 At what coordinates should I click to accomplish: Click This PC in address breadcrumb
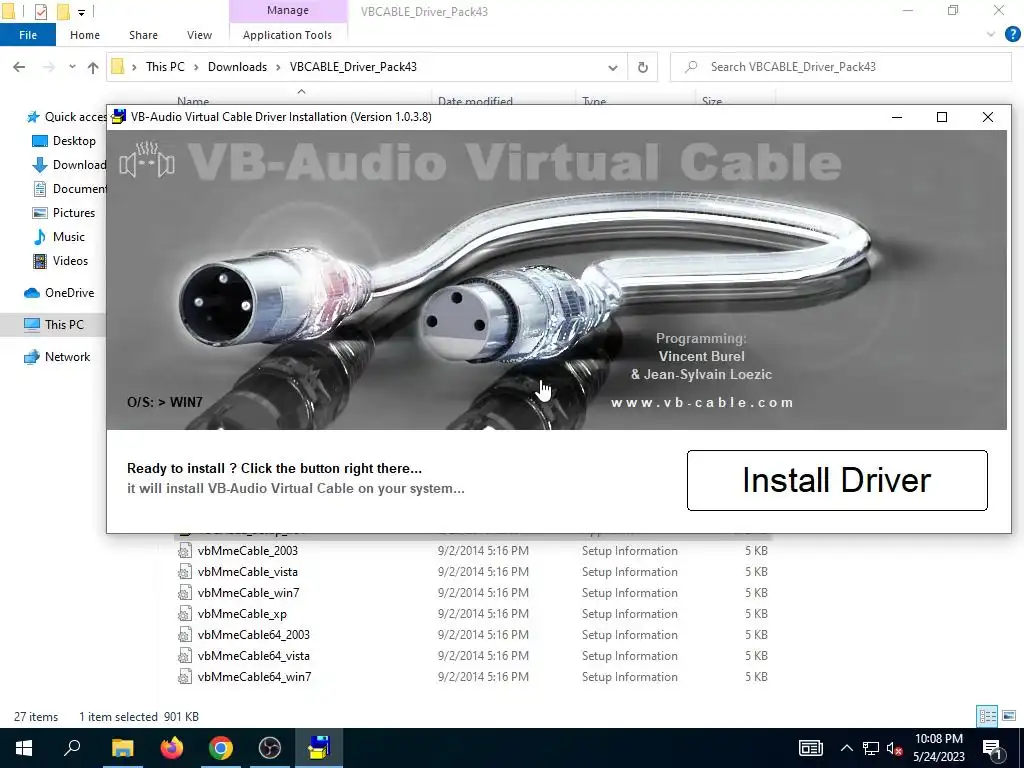pos(165,67)
